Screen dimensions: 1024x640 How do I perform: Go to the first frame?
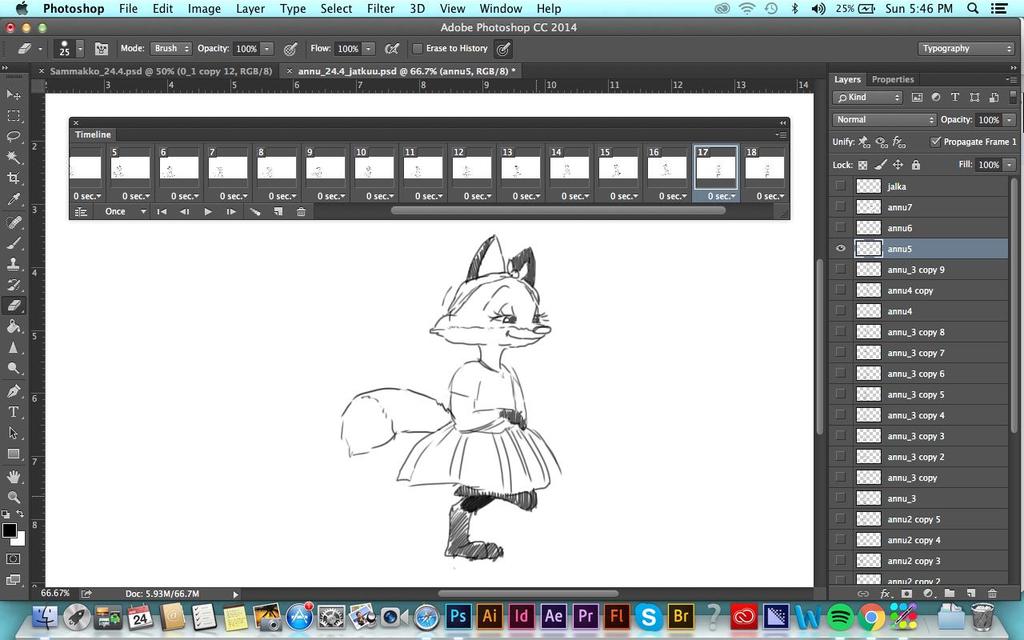click(161, 212)
